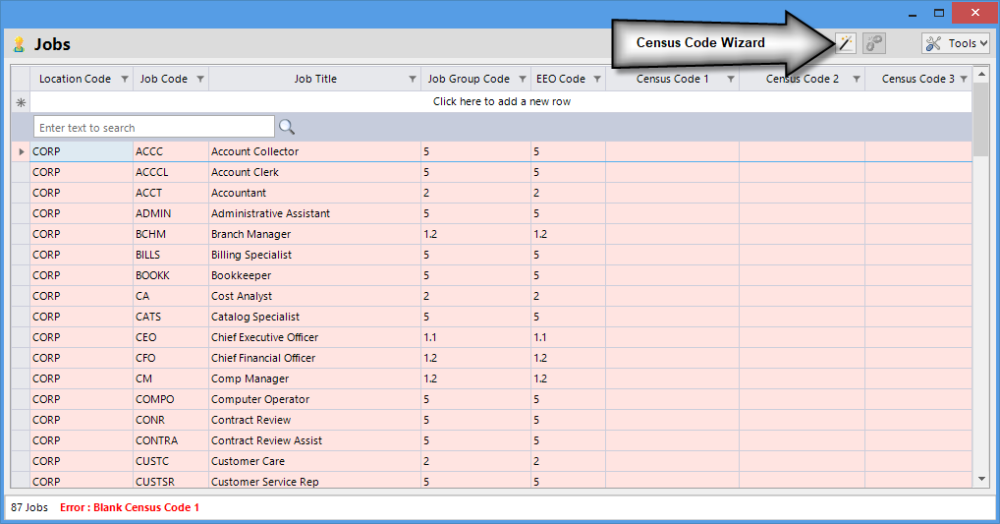Click the search magnifier icon
The width and height of the screenshot is (1000, 524).
click(287, 127)
